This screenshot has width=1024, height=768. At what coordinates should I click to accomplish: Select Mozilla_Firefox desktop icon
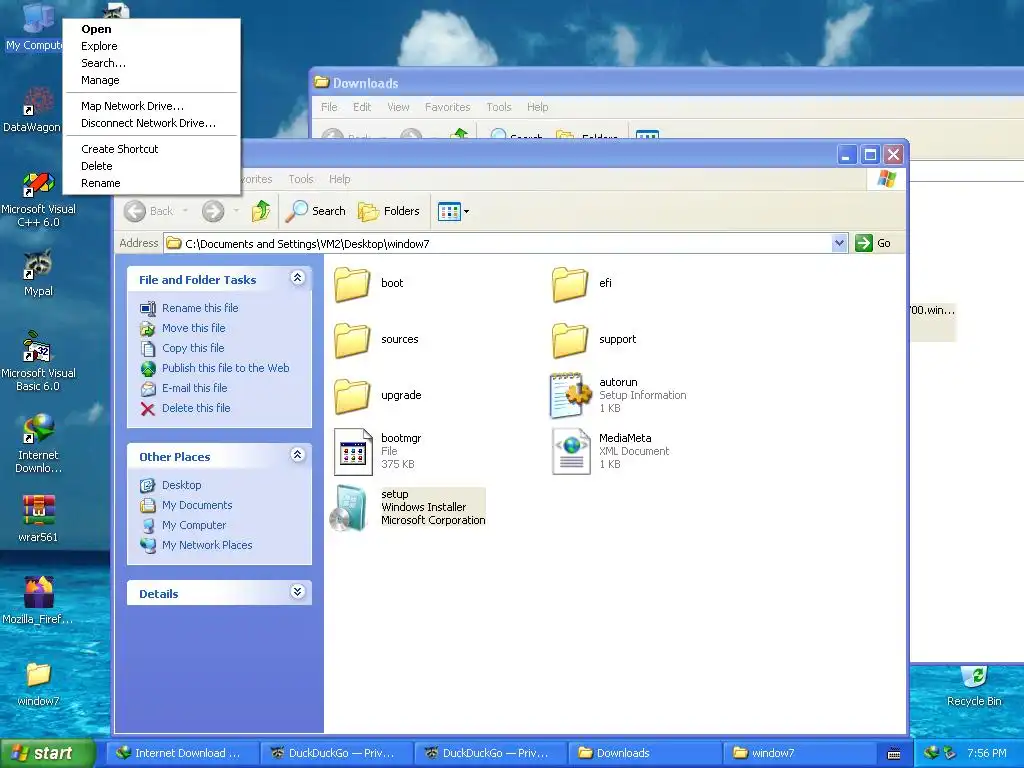pos(38,601)
